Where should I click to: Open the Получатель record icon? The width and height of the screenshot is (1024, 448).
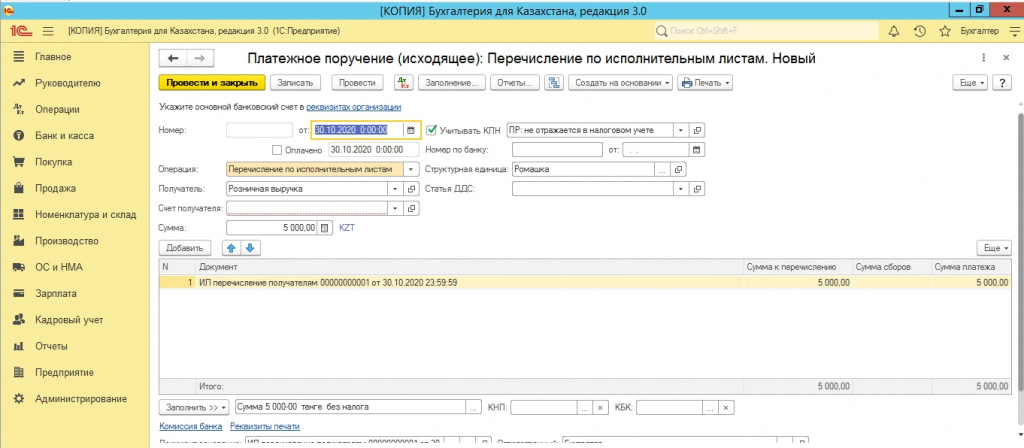point(412,189)
